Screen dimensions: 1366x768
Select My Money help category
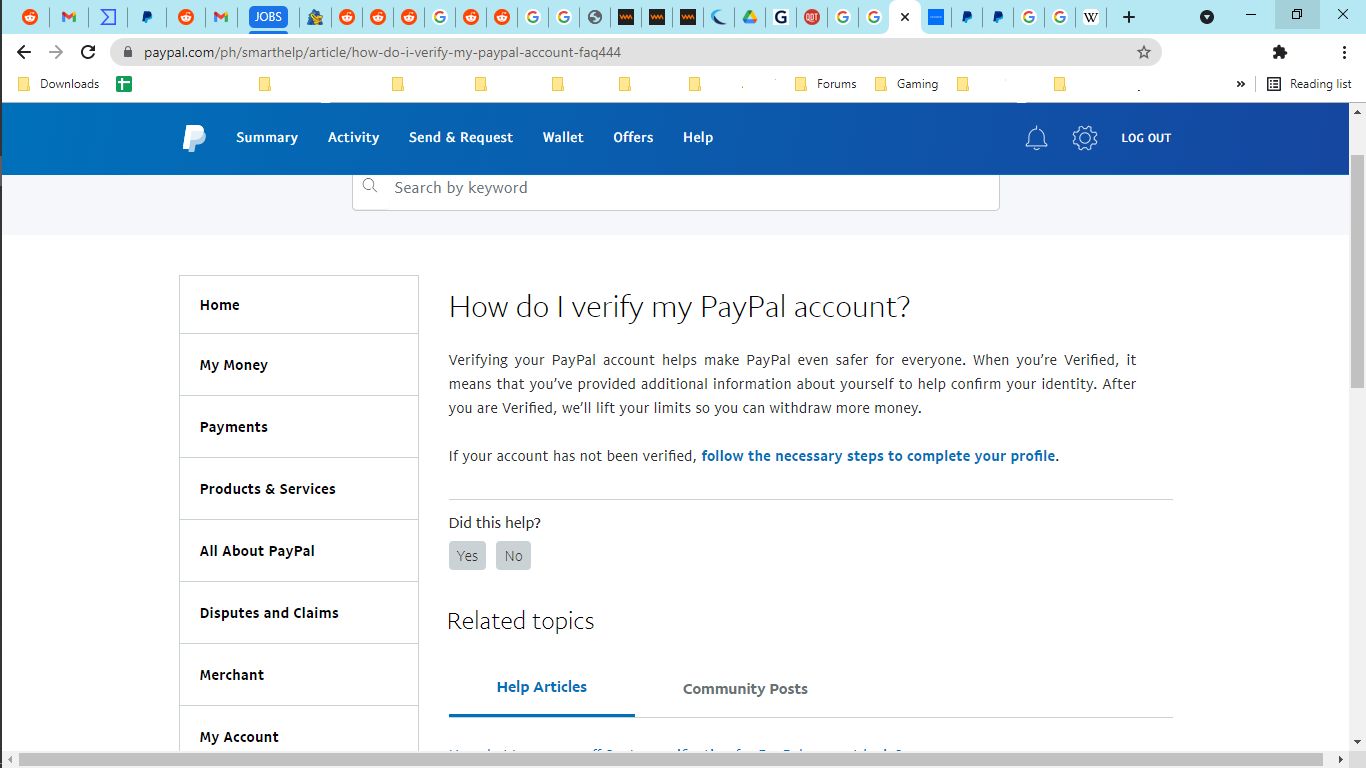(299, 365)
